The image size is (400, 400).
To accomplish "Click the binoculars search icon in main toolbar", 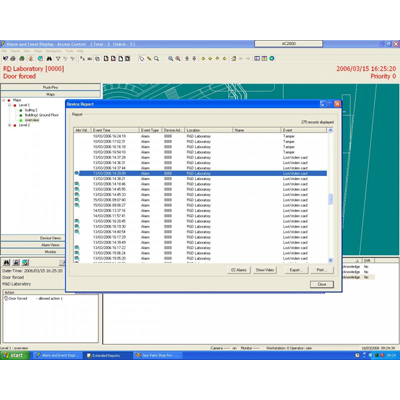I will (49, 59).
